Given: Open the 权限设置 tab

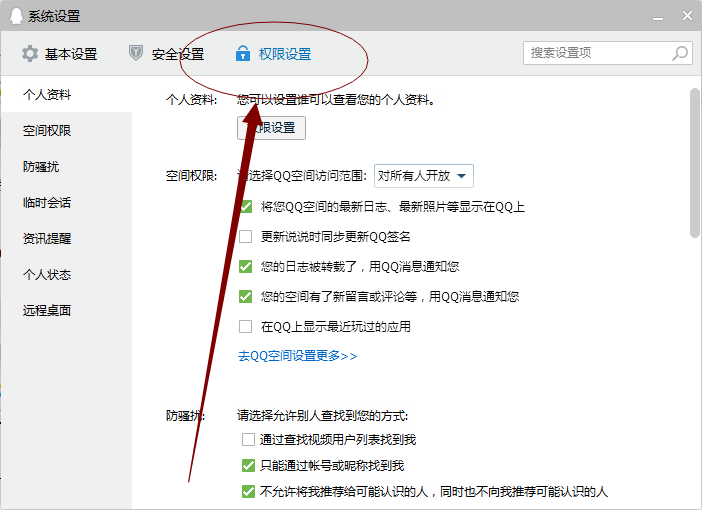Looking at the screenshot, I should (274, 54).
